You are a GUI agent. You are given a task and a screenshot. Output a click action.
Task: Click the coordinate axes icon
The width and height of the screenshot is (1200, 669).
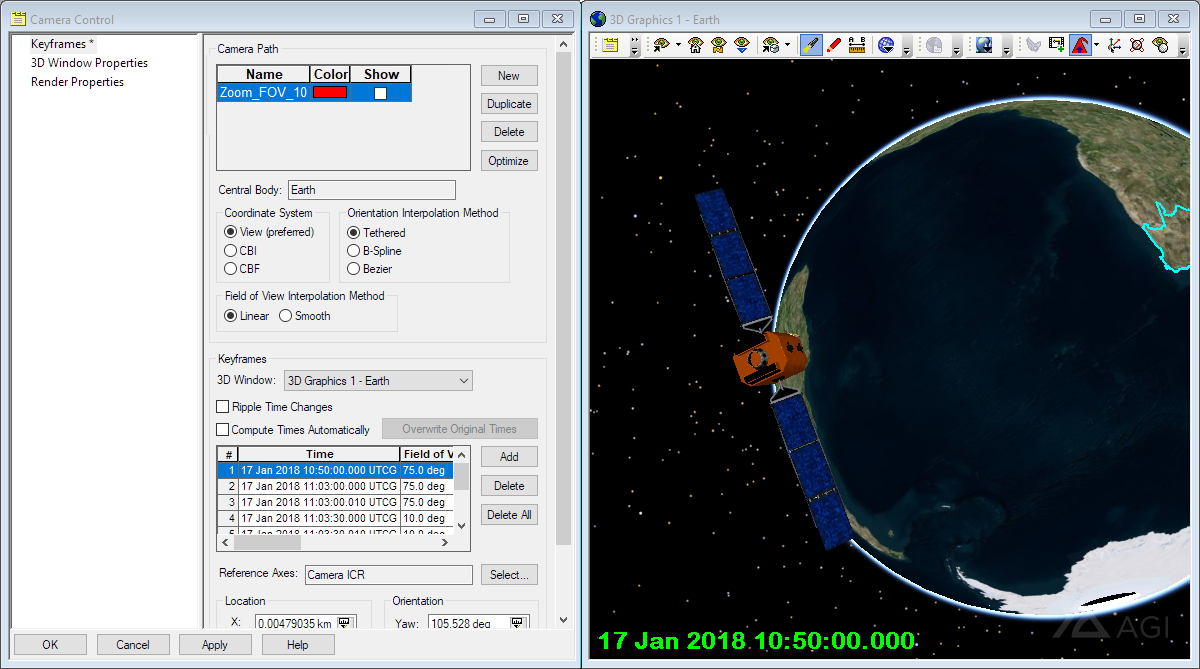[1114, 45]
